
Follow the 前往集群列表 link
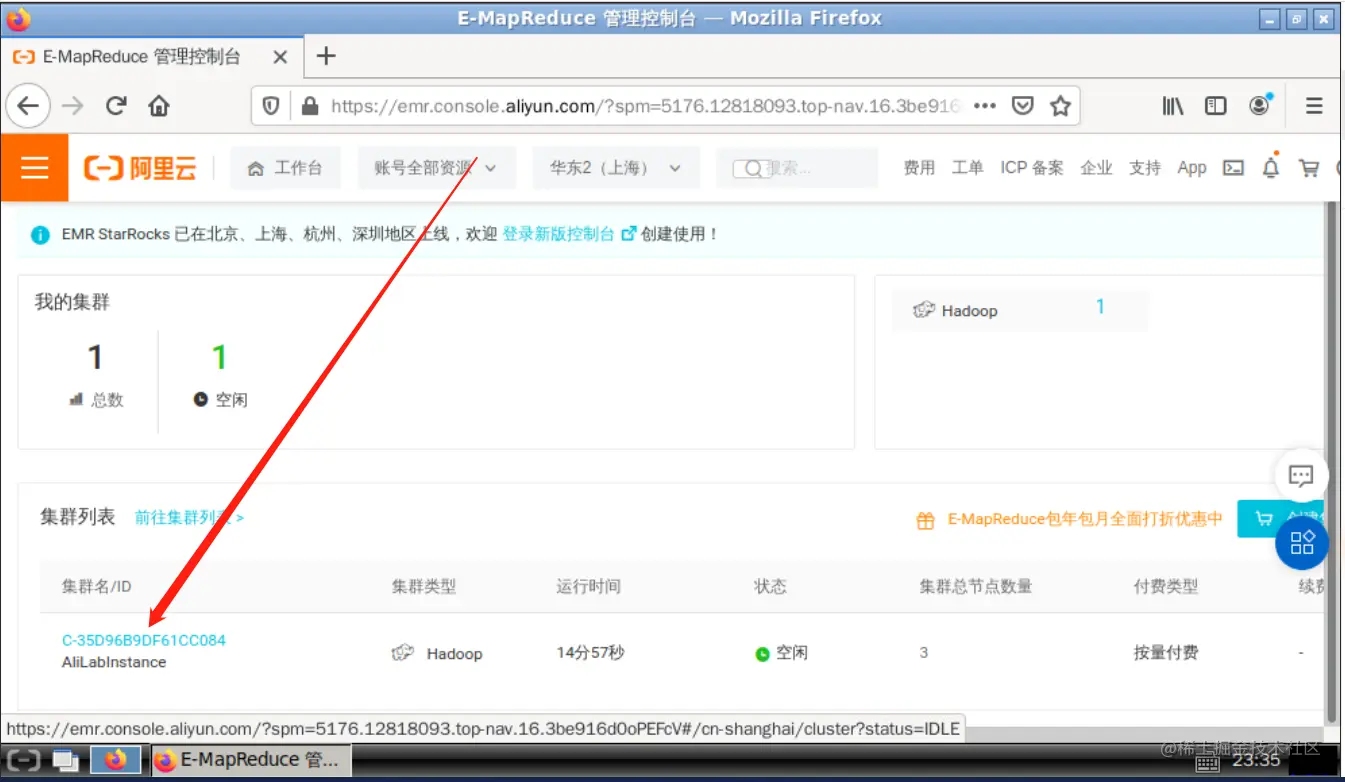[189, 518]
